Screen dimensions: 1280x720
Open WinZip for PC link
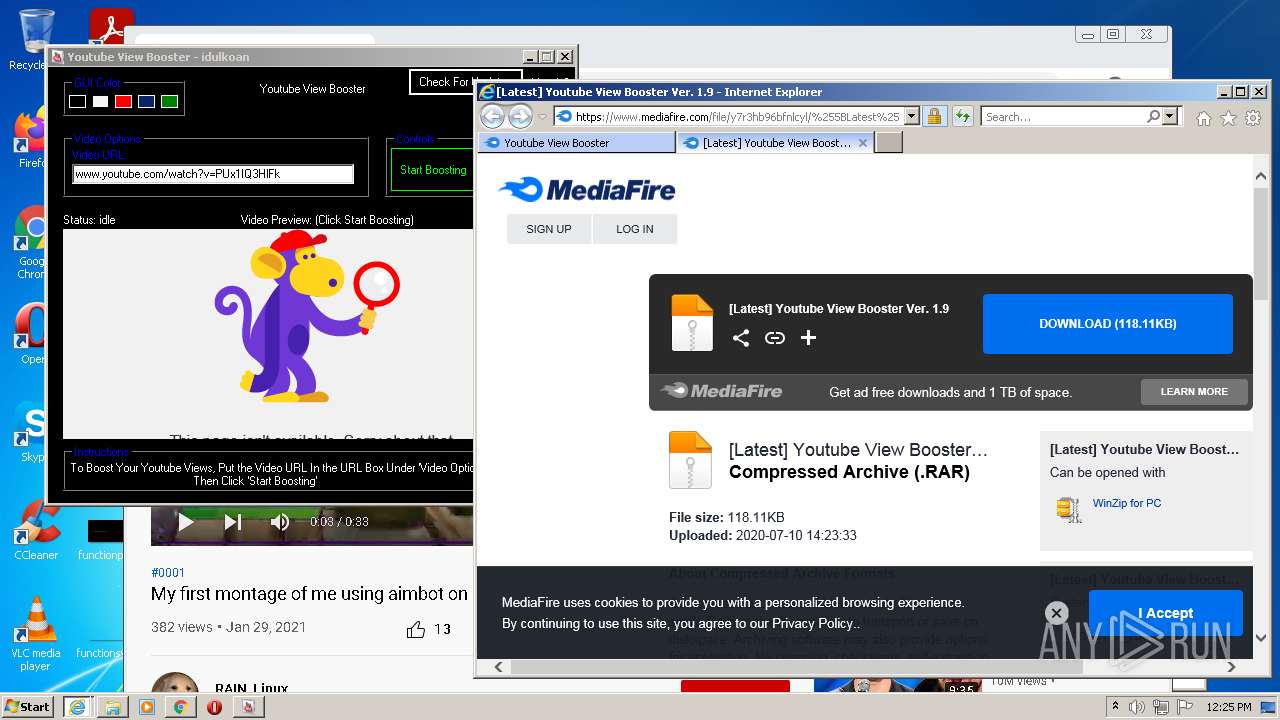(x=1127, y=503)
